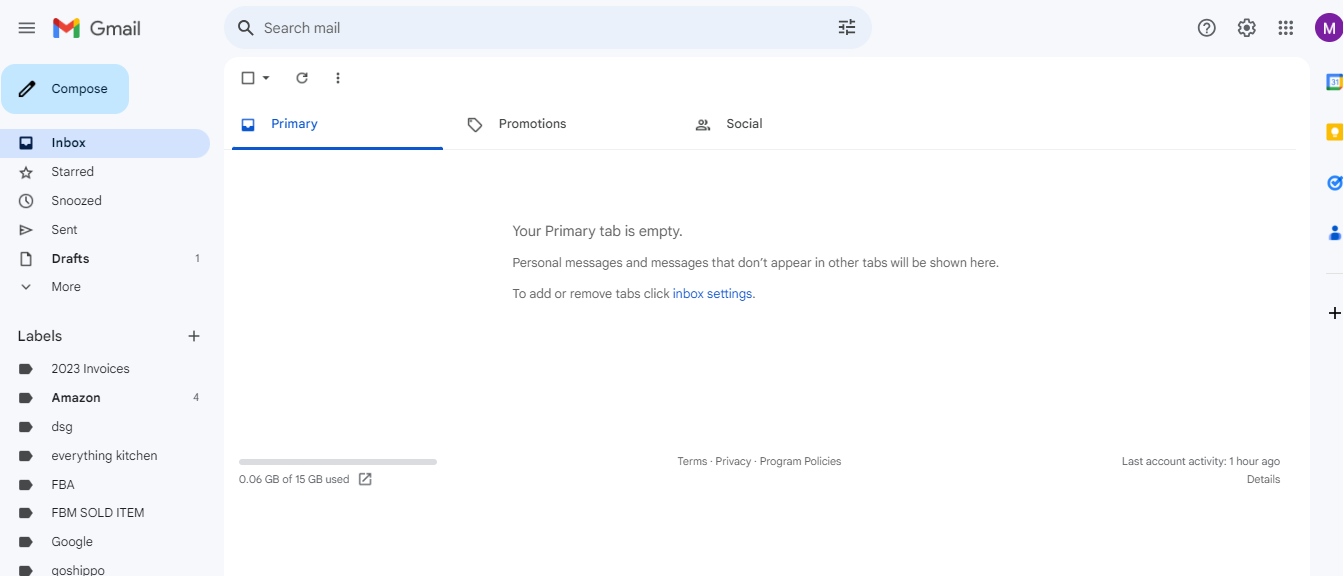The height and width of the screenshot is (576, 1343).
Task: Open the everything kitchen label
Action: pos(105,456)
